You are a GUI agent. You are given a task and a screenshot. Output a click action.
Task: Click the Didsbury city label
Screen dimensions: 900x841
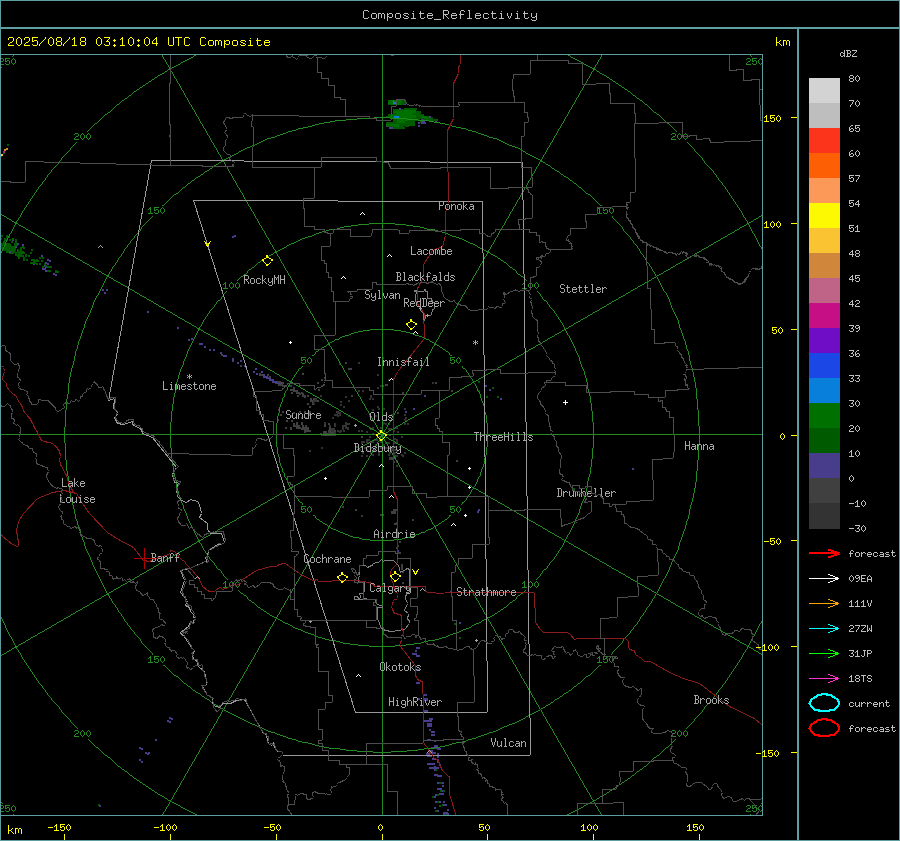[x=378, y=448]
